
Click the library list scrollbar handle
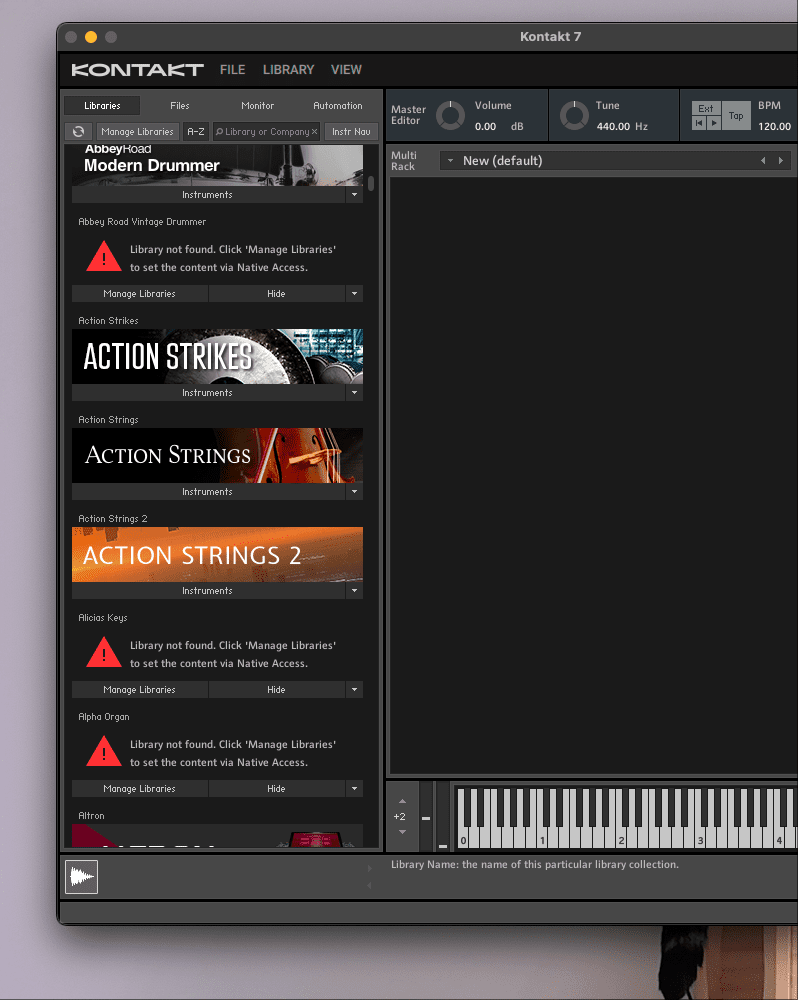371,183
